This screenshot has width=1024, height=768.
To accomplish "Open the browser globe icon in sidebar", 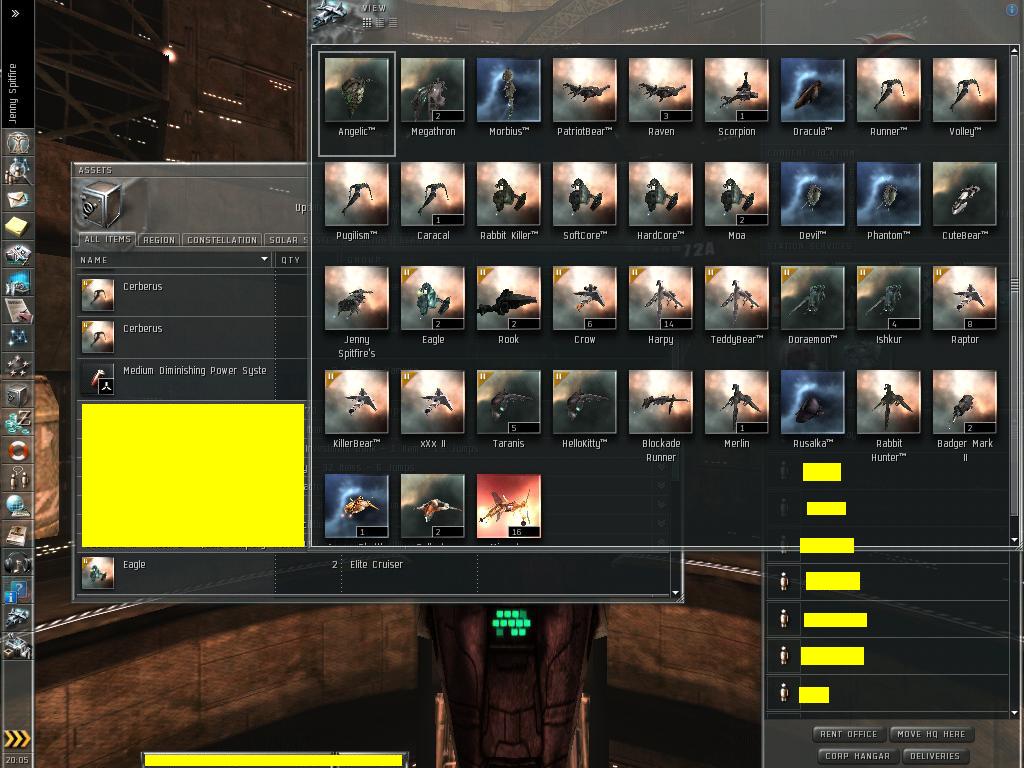I will (x=18, y=506).
